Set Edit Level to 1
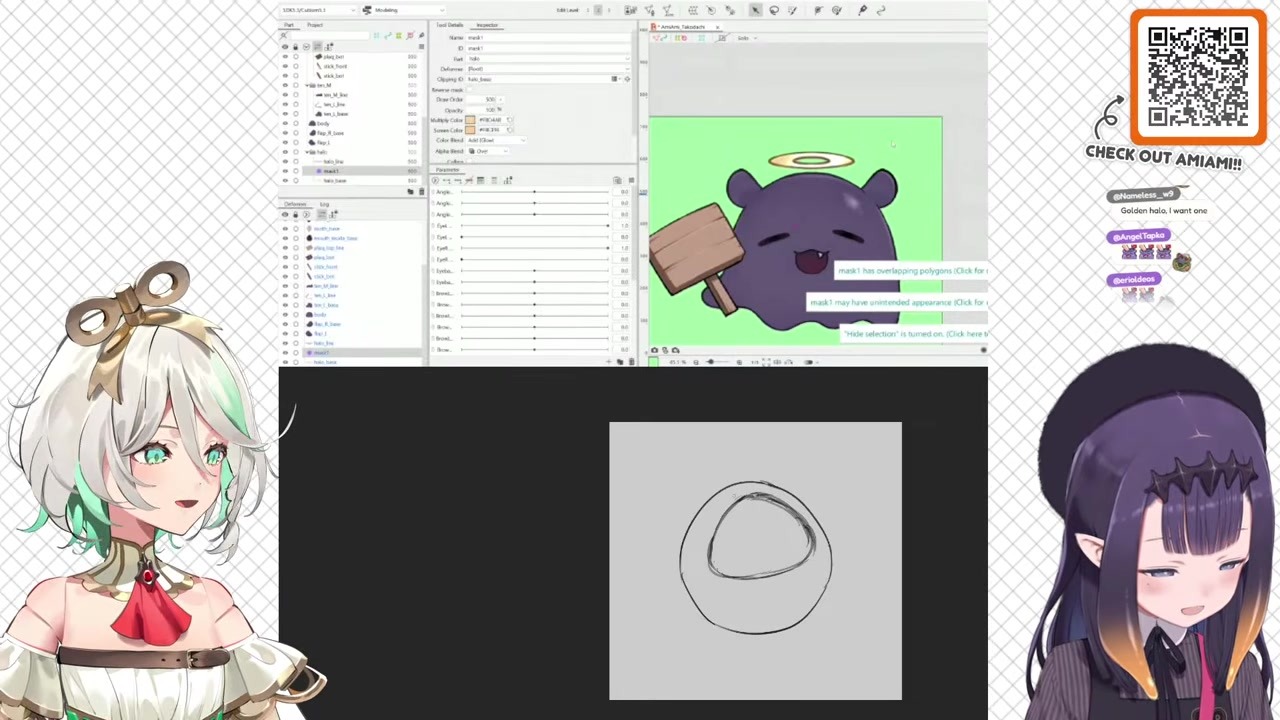Viewport: 1280px width, 720px height. click(x=588, y=10)
